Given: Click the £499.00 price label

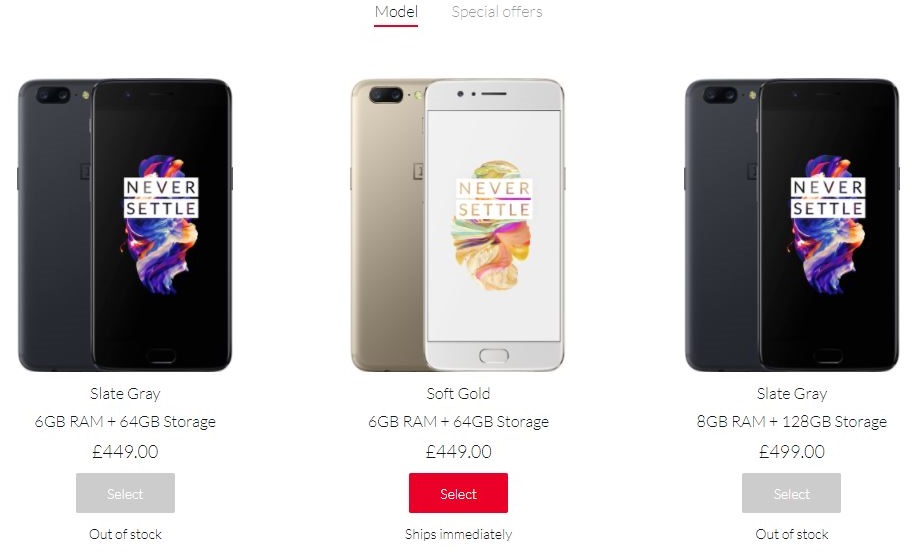Looking at the screenshot, I should 792,451.
